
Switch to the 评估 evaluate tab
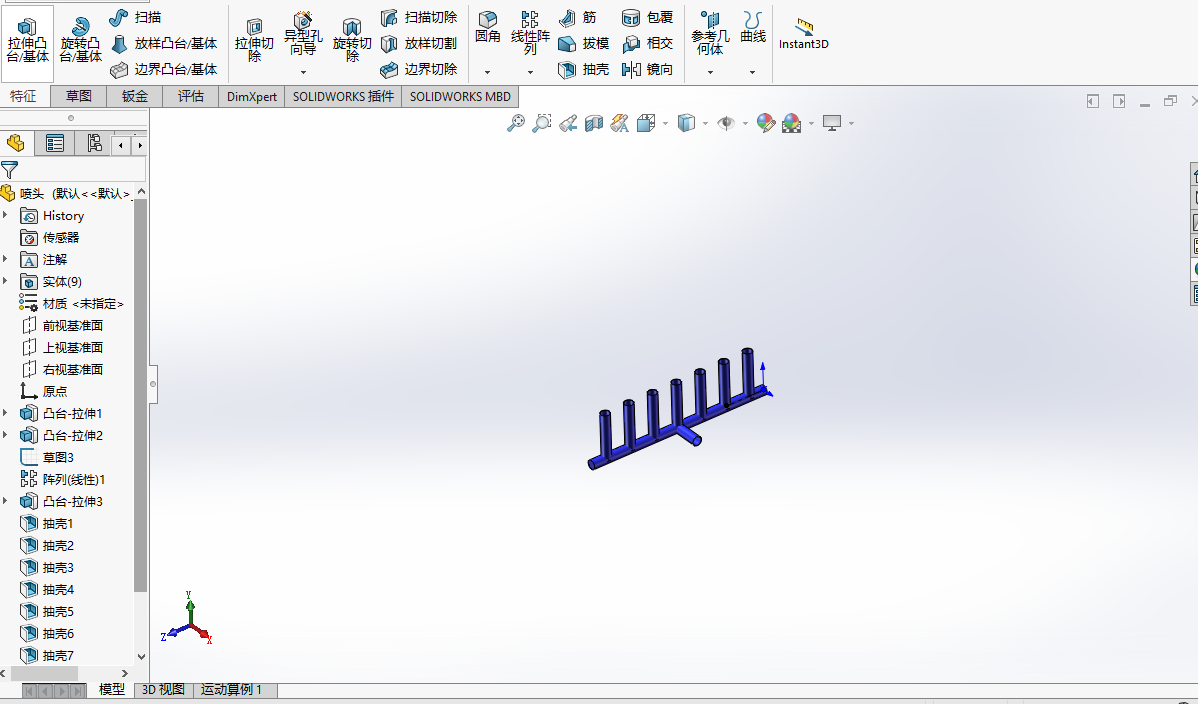(x=190, y=96)
